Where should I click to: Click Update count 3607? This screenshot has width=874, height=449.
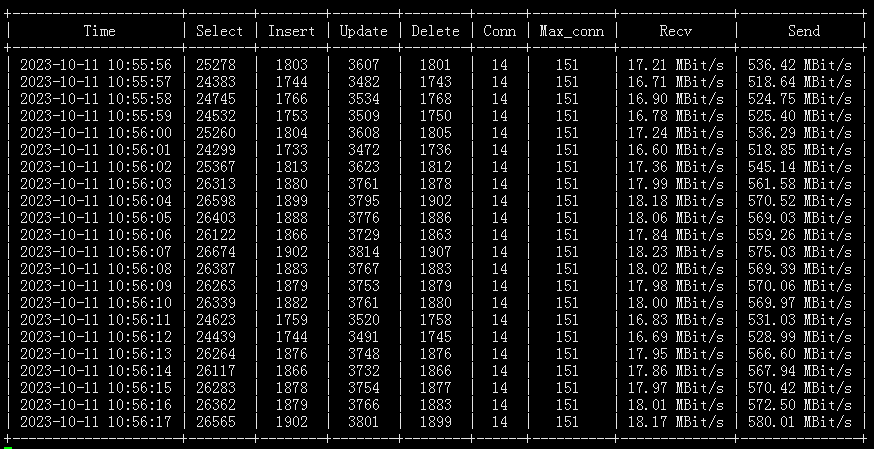coord(363,65)
